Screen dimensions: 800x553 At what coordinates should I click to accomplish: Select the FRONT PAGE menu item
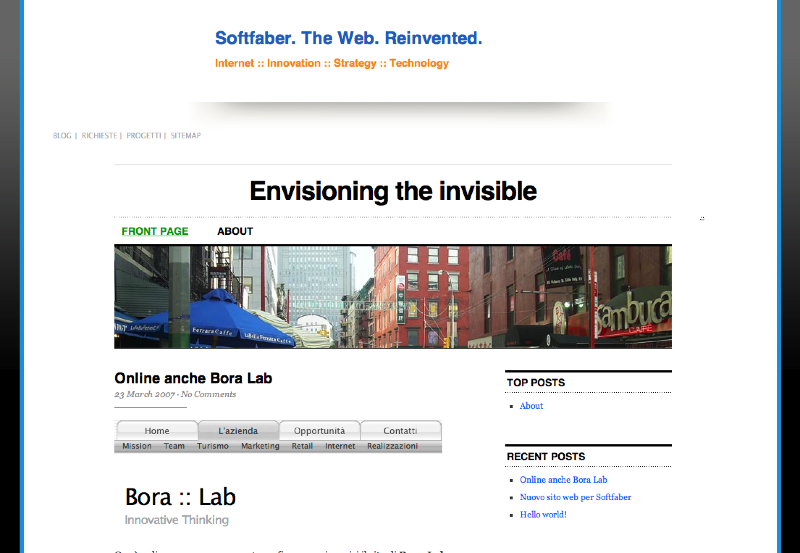pos(155,231)
